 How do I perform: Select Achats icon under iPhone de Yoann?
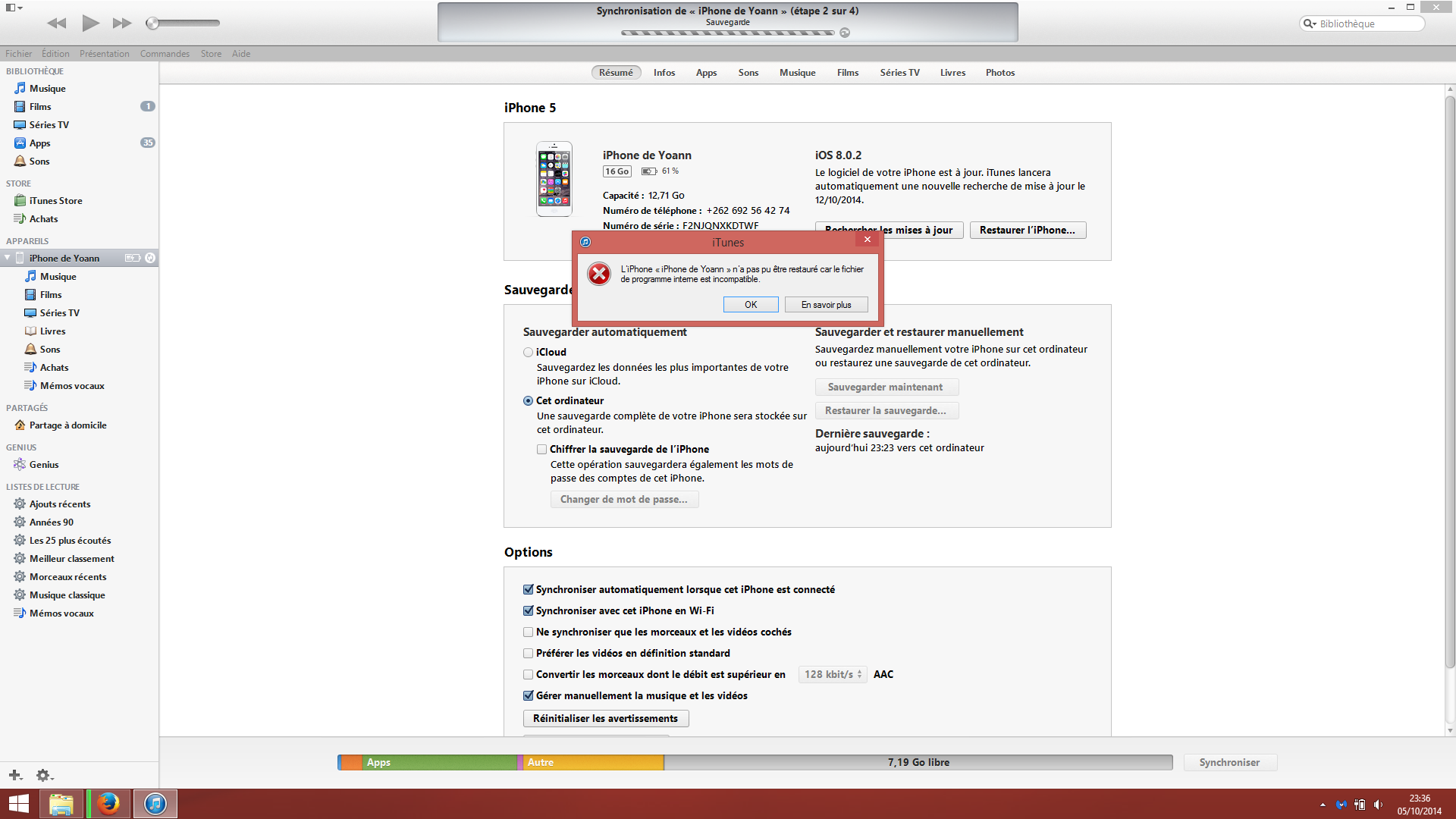pos(30,368)
